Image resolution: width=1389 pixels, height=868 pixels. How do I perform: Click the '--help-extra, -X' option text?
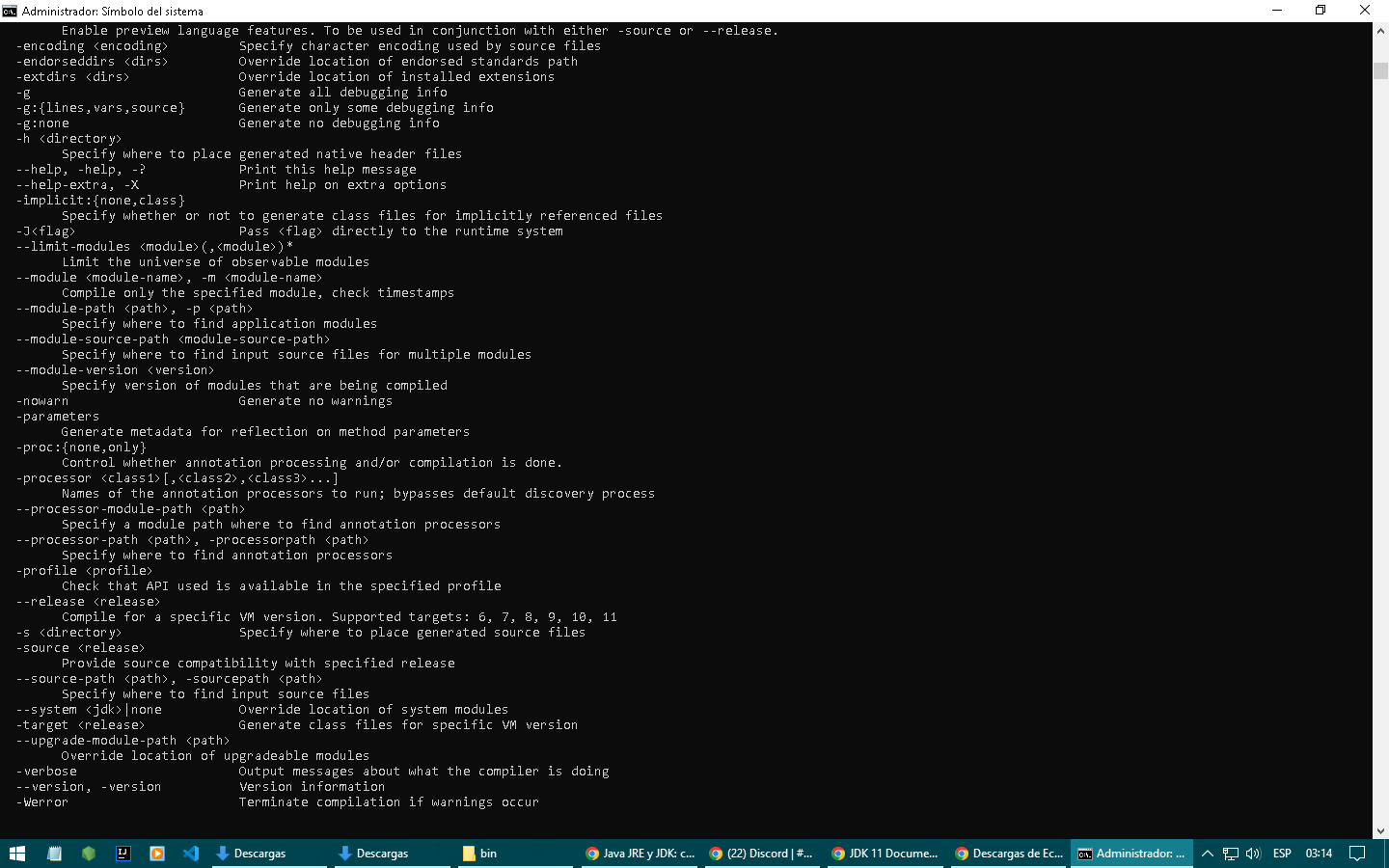[x=77, y=185]
